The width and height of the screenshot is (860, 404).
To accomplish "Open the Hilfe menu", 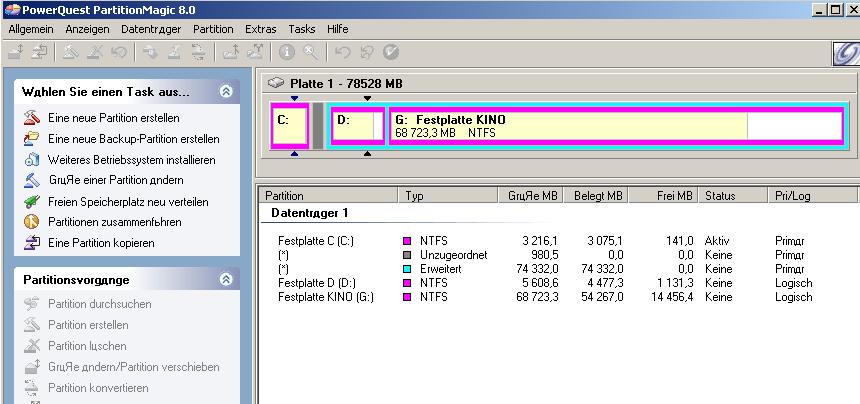I will (337, 29).
